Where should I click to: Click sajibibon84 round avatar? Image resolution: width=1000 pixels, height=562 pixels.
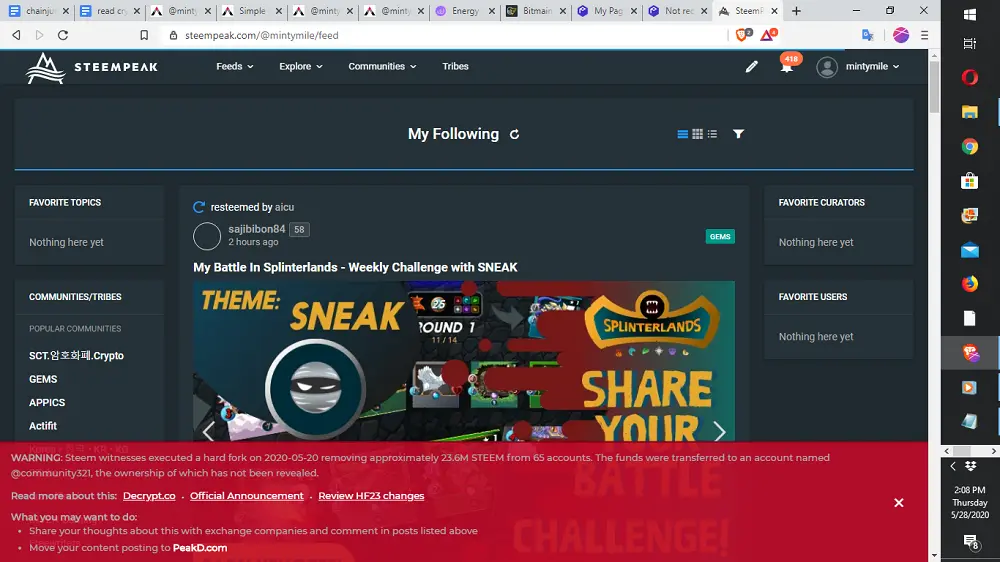[x=207, y=236]
